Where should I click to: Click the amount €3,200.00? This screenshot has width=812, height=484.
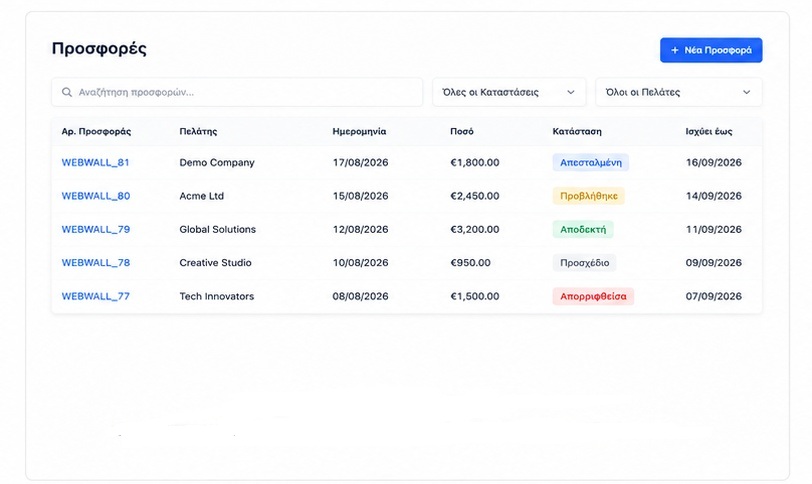(x=475, y=229)
